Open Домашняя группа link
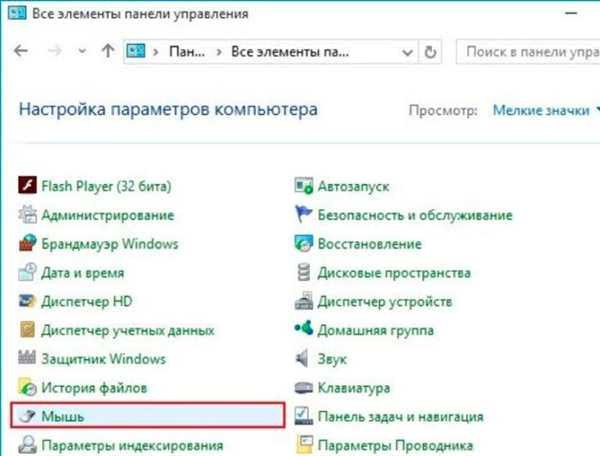The width and height of the screenshot is (600, 456). [x=376, y=330]
